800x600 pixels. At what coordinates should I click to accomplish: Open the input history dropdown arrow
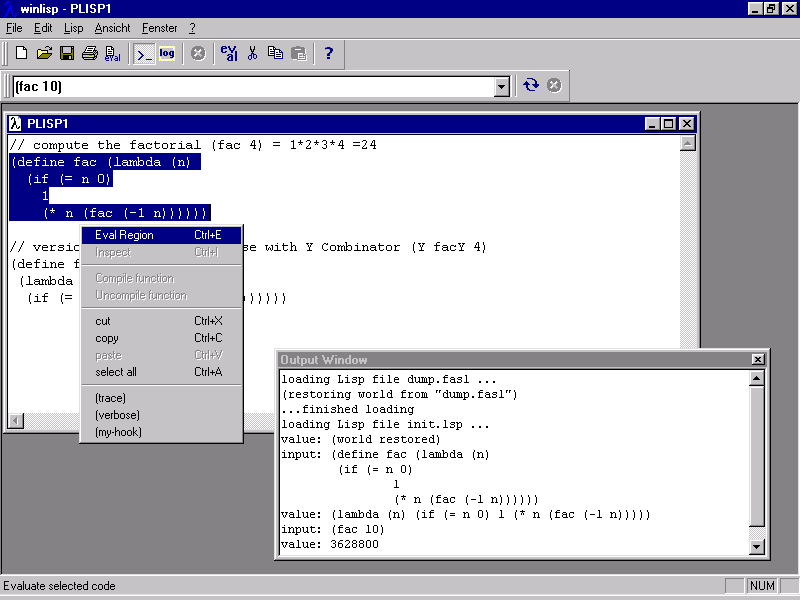502,87
